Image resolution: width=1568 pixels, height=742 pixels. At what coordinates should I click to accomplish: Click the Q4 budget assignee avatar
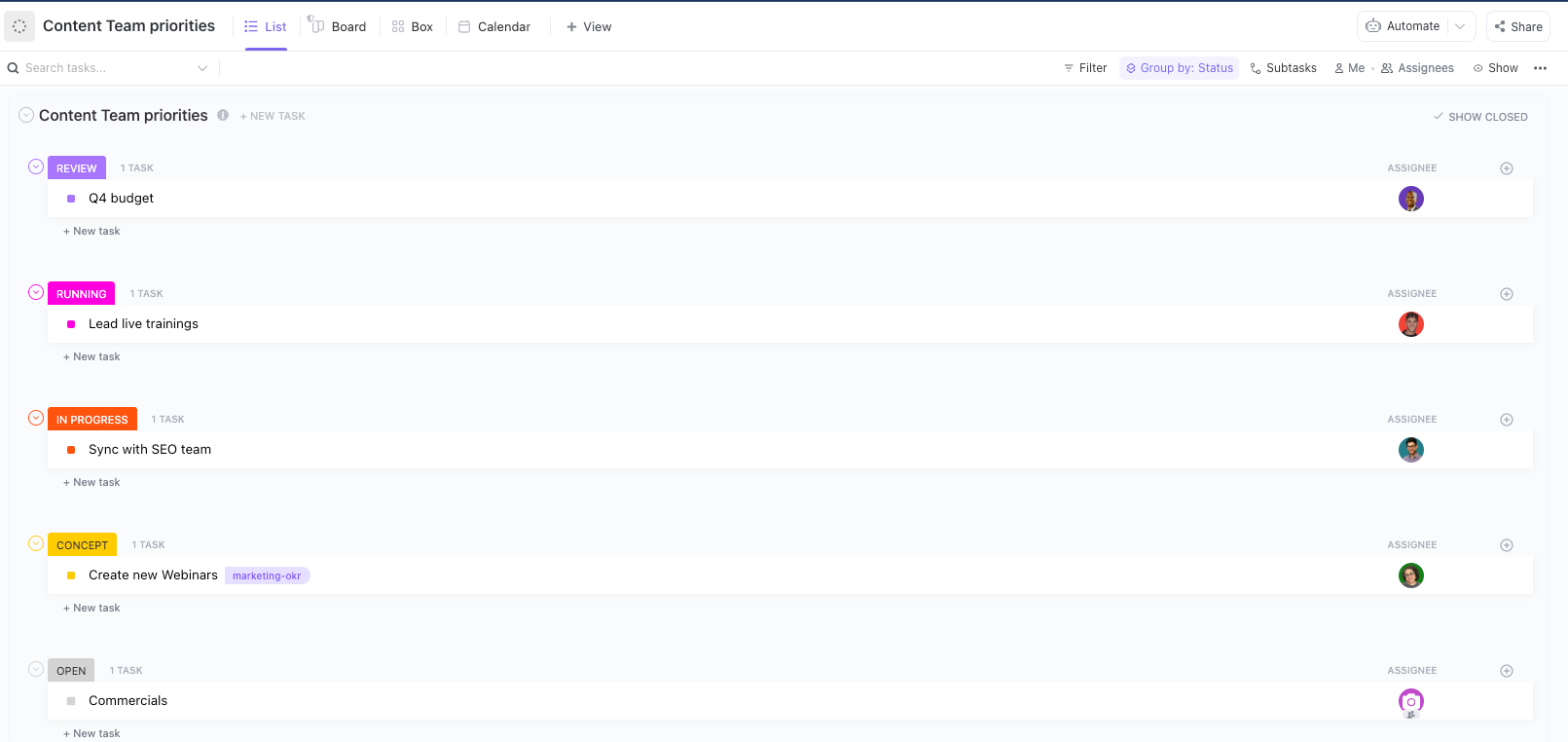pos(1410,199)
